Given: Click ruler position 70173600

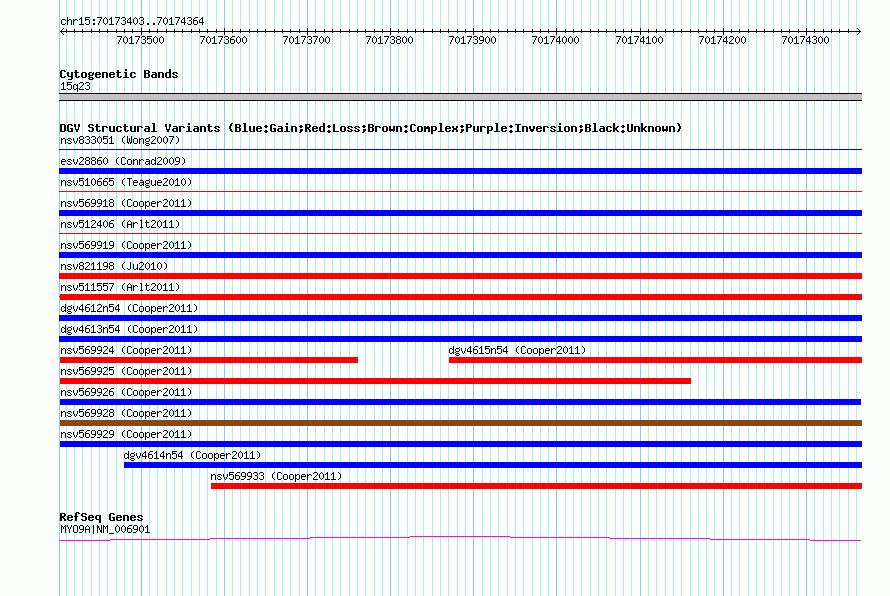Looking at the screenshot, I should [x=223, y=40].
